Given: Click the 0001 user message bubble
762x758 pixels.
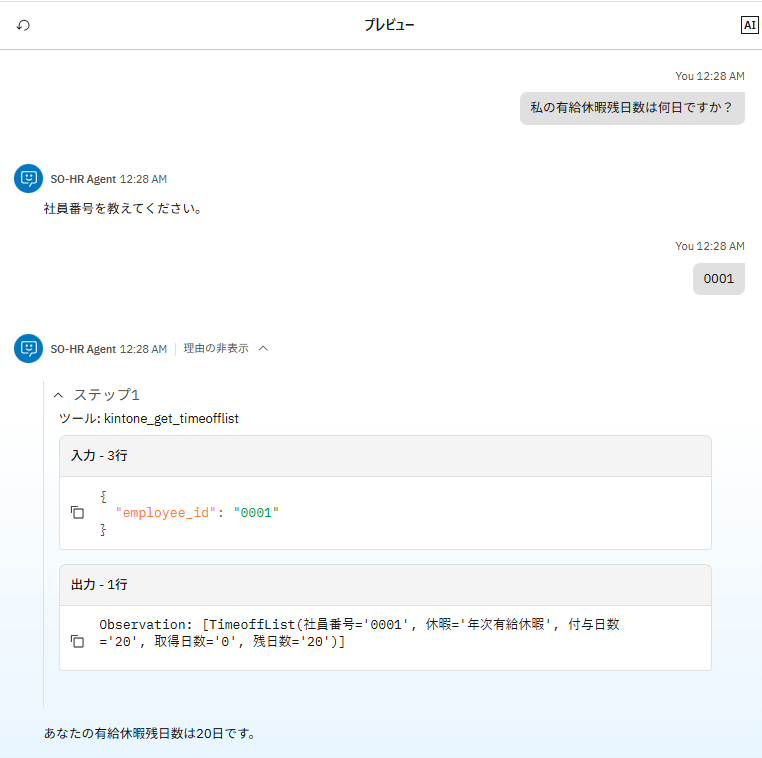Looking at the screenshot, I should (x=718, y=278).
